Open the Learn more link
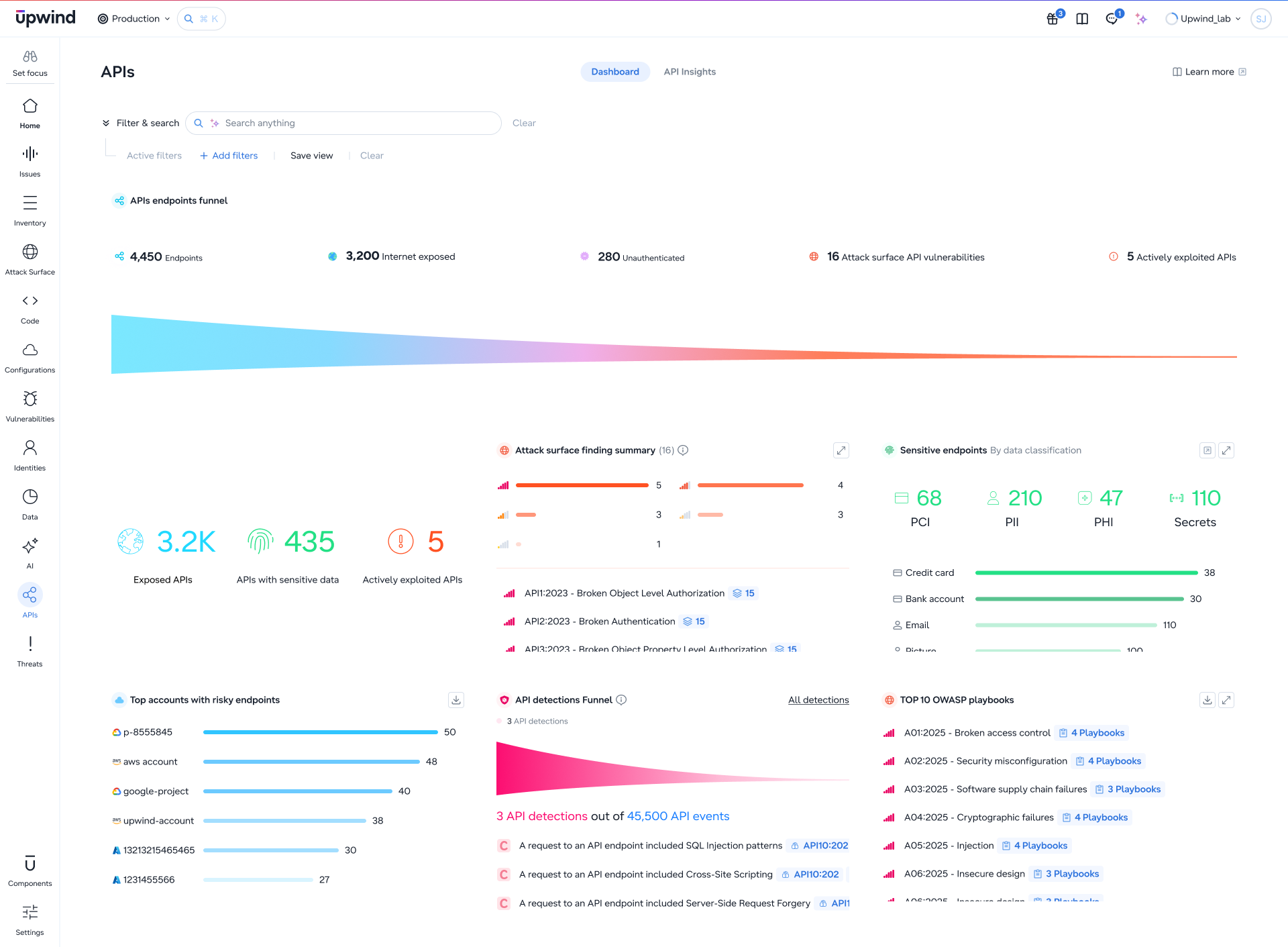 1209,72
